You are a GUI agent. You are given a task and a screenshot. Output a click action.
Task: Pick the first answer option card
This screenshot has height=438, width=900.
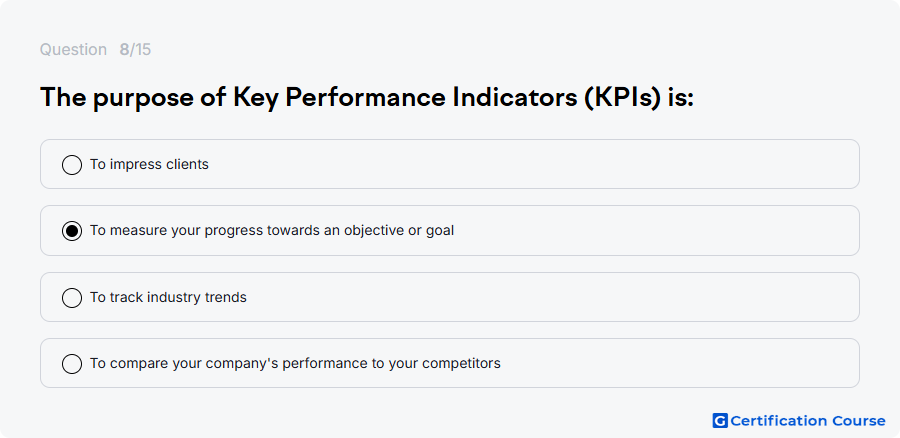point(450,164)
